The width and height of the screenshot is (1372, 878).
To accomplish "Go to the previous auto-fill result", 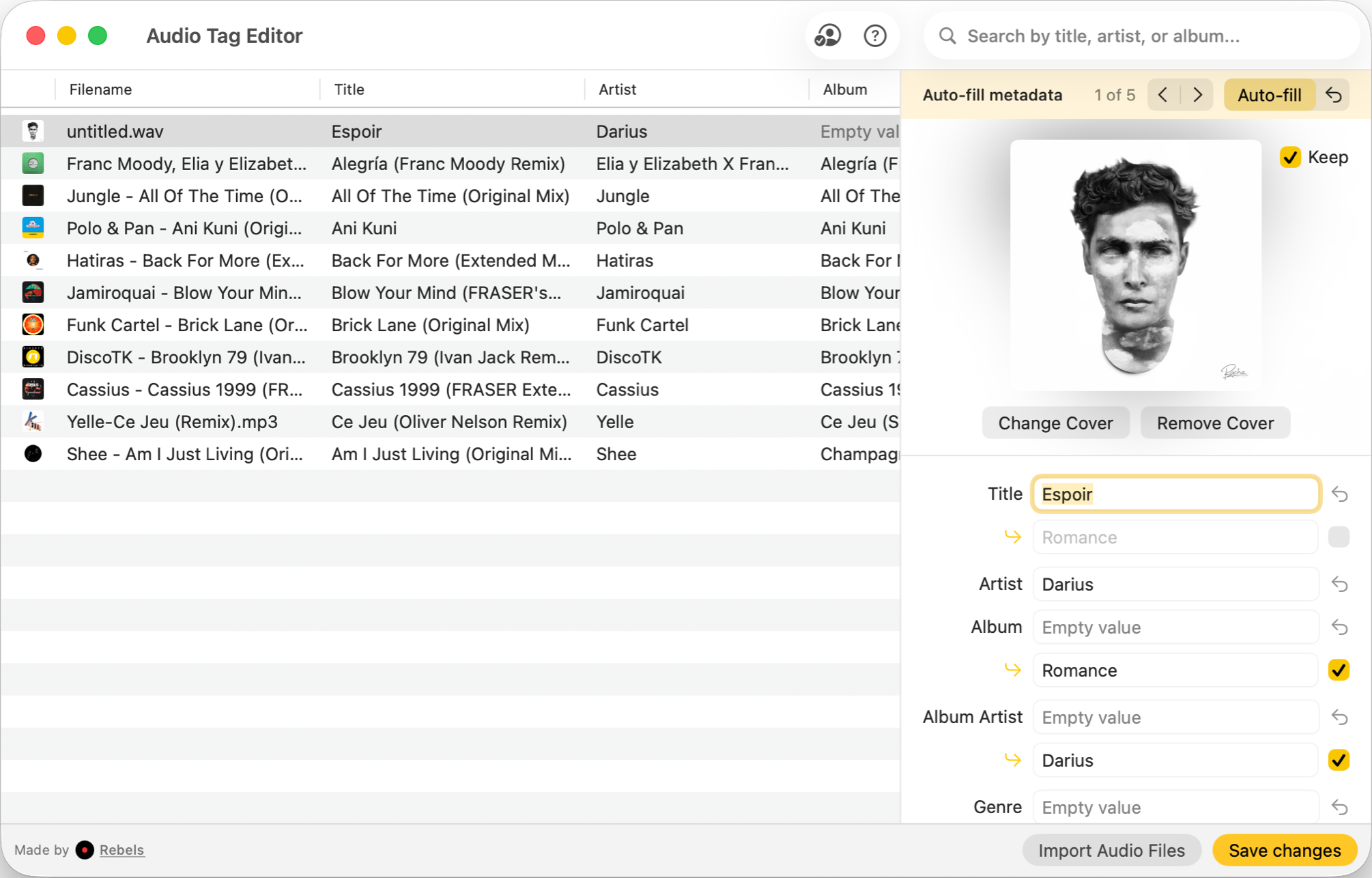I will coord(1163,95).
